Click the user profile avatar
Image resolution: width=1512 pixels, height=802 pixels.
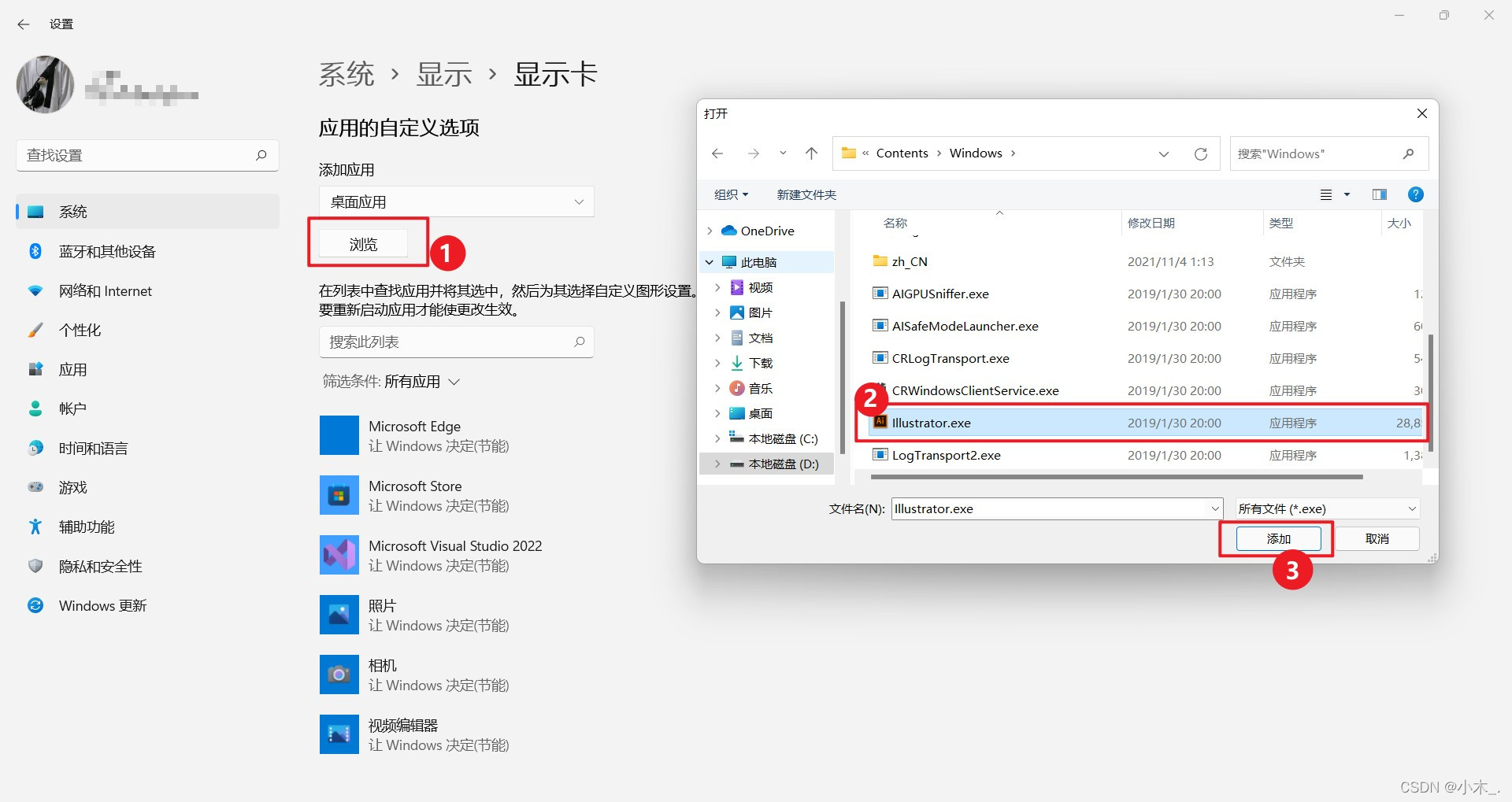click(x=45, y=84)
